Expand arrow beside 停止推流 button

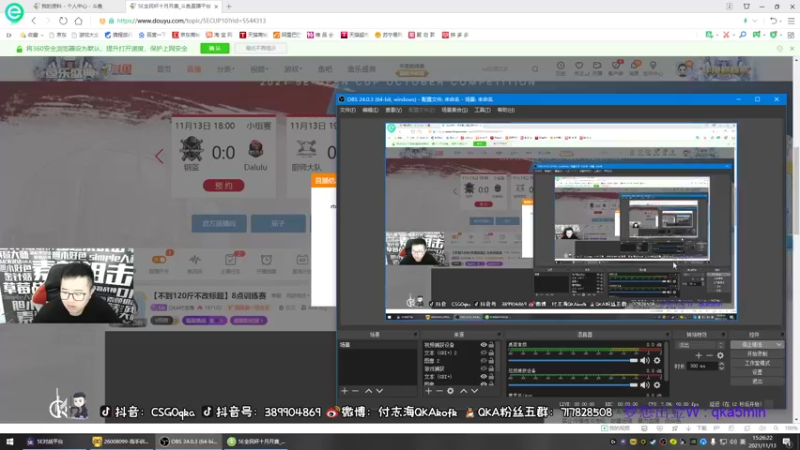click(x=779, y=345)
